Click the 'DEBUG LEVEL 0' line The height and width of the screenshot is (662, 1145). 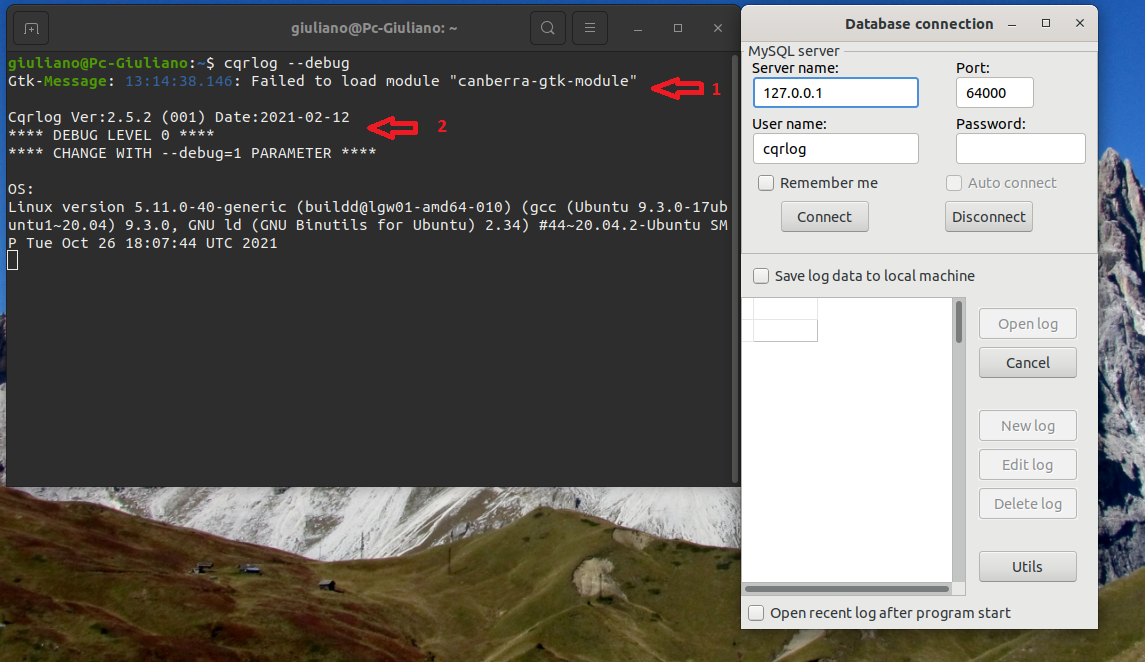[111, 135]
